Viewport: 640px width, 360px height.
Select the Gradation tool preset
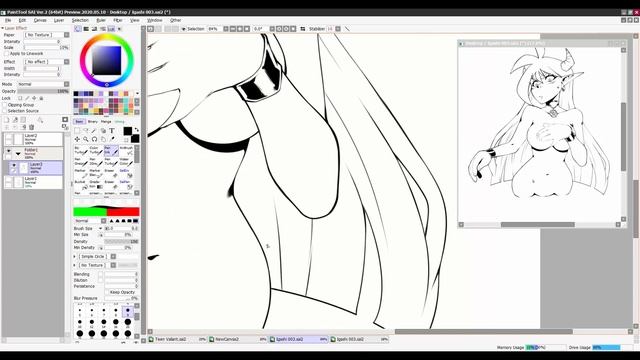96,184
